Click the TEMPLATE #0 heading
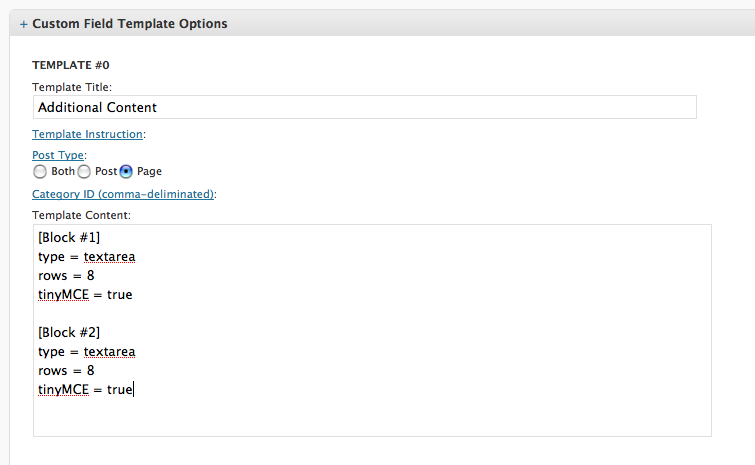Image resolution: width=755 pixels, height=465 pixels. [x=71, y=65]
